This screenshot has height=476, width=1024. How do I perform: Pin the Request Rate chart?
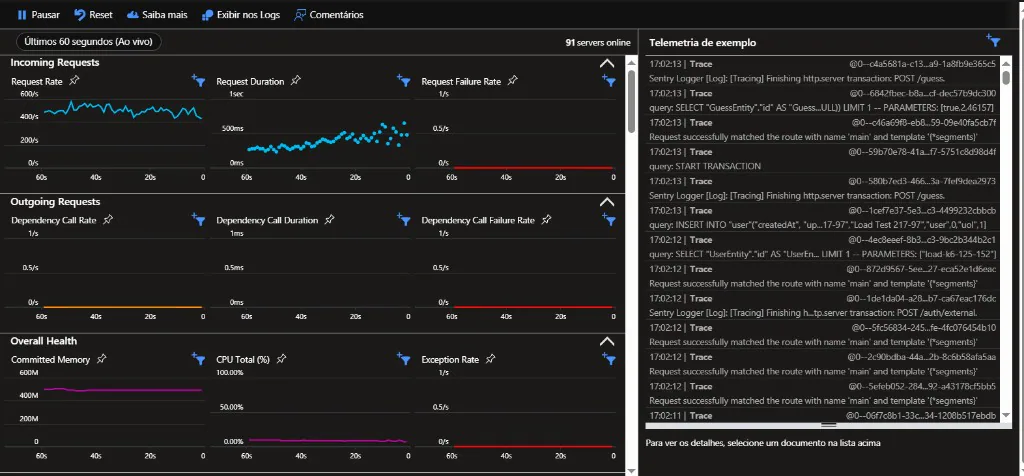[74, 80]
